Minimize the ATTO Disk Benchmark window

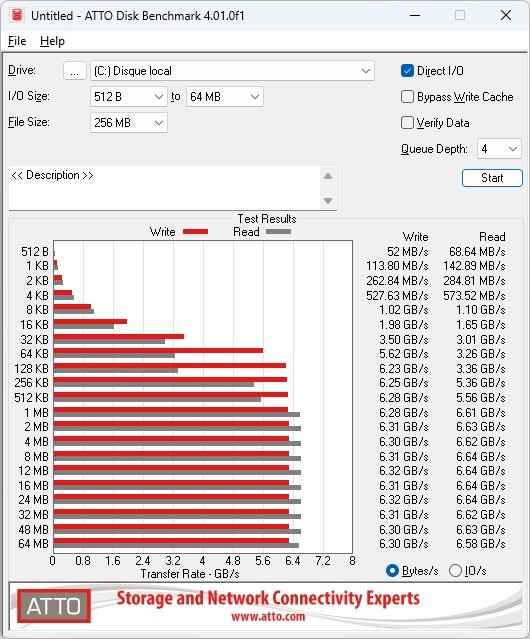[x=415, y=15]
